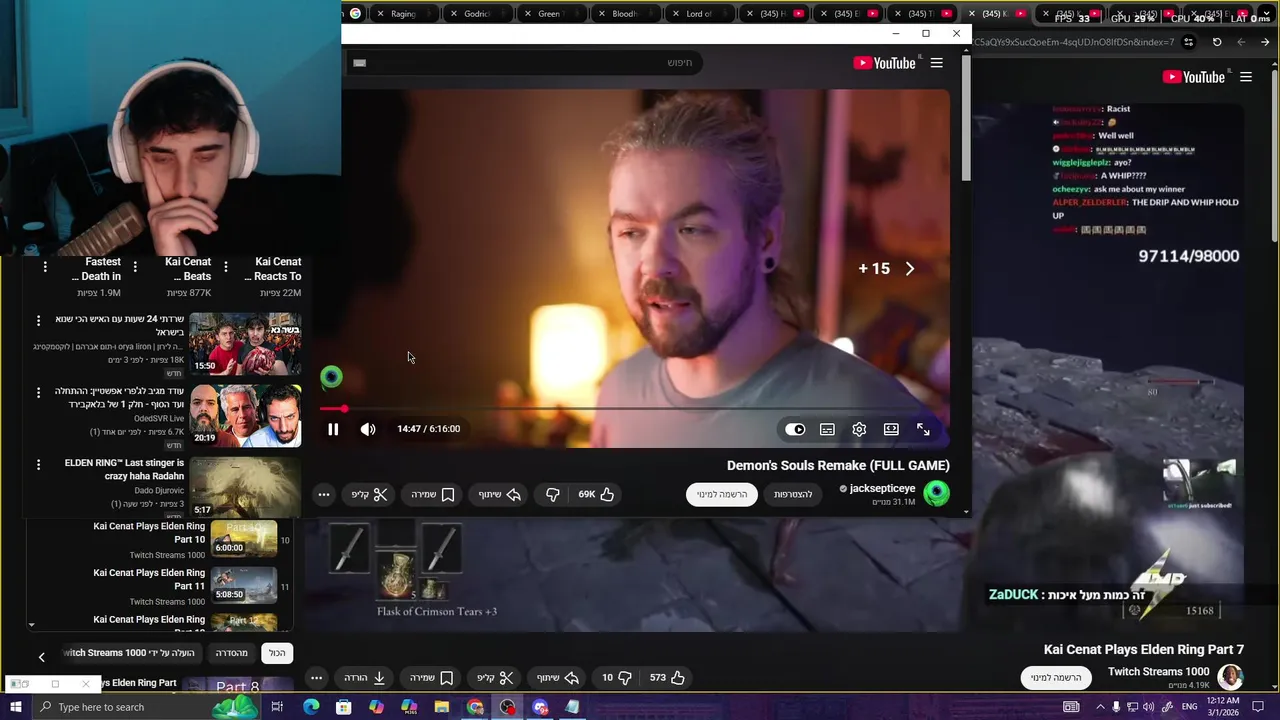This screenshot has height=720, width=1280.
Task: Switch to the Bloodh browser tab
Action: coord(624,14)
